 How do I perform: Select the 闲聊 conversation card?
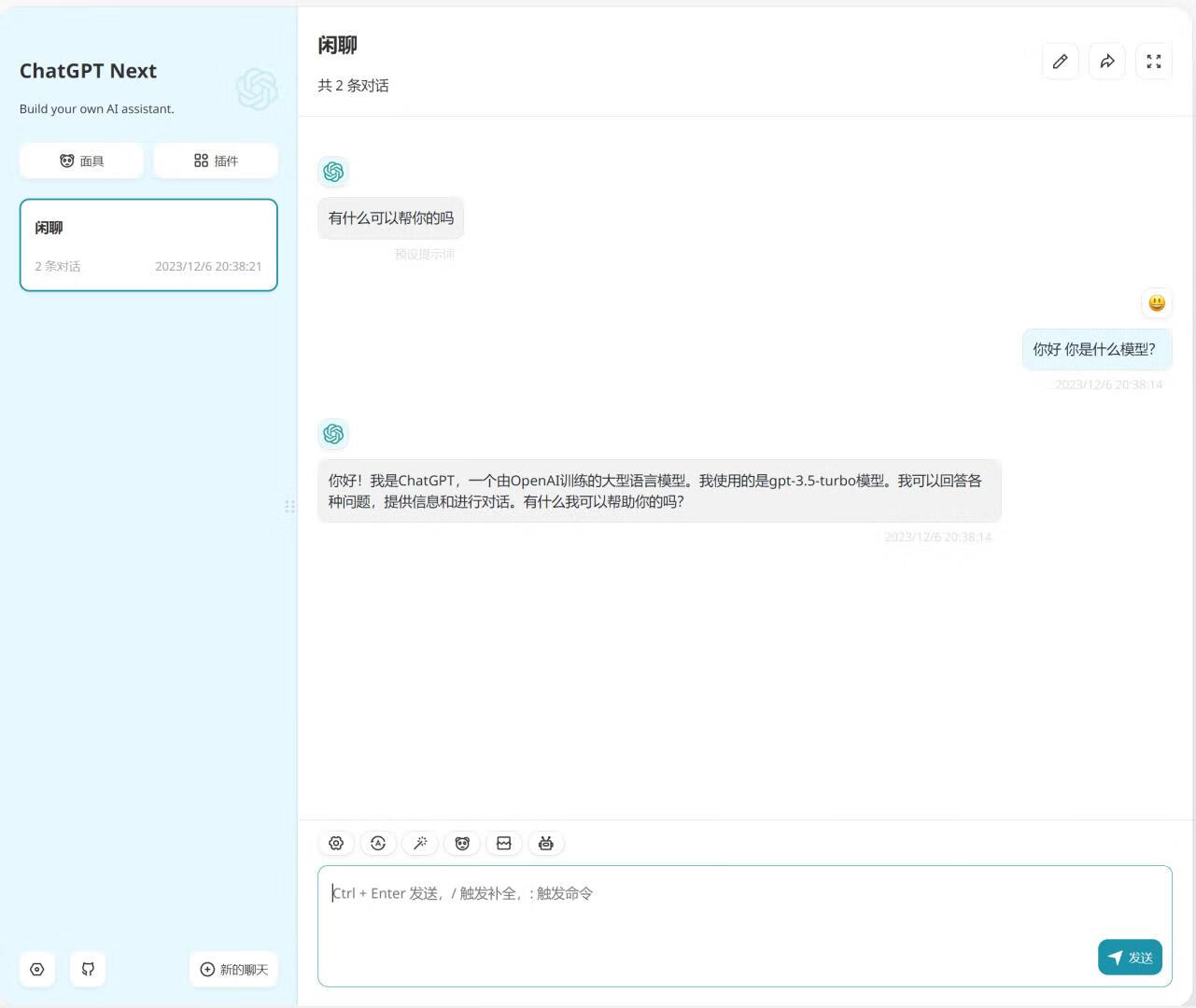coord(148,245)
